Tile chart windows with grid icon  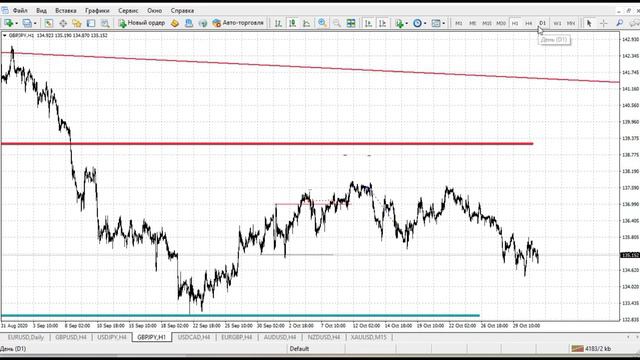351,23
